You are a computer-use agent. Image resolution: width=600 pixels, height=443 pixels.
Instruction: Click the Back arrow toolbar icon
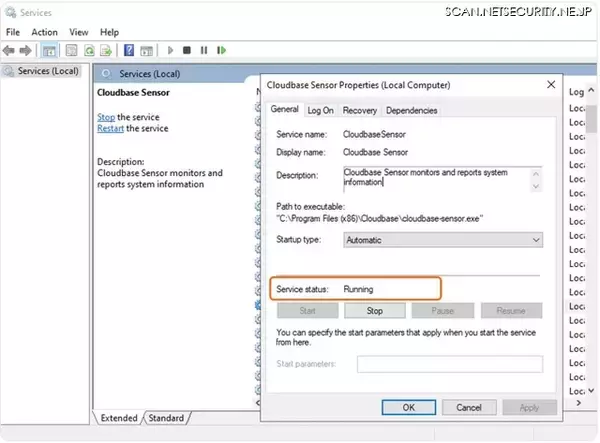click(x=8, y=50)
